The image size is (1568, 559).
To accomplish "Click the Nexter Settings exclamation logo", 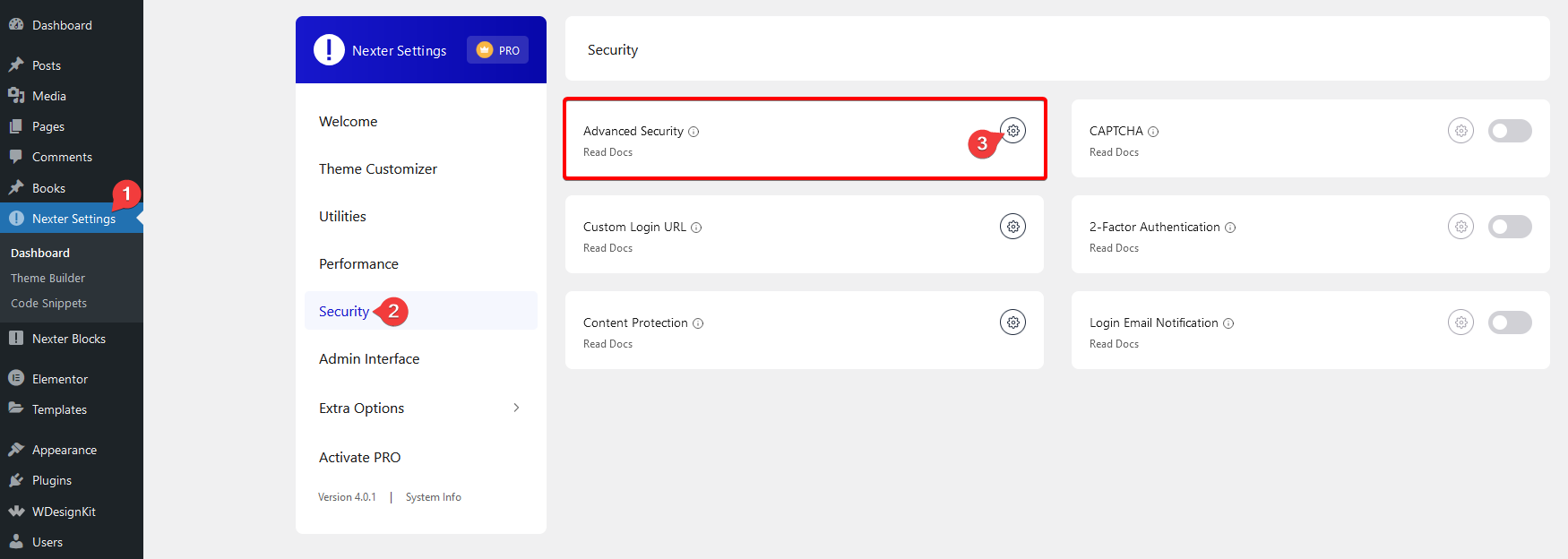I will 329,50.
